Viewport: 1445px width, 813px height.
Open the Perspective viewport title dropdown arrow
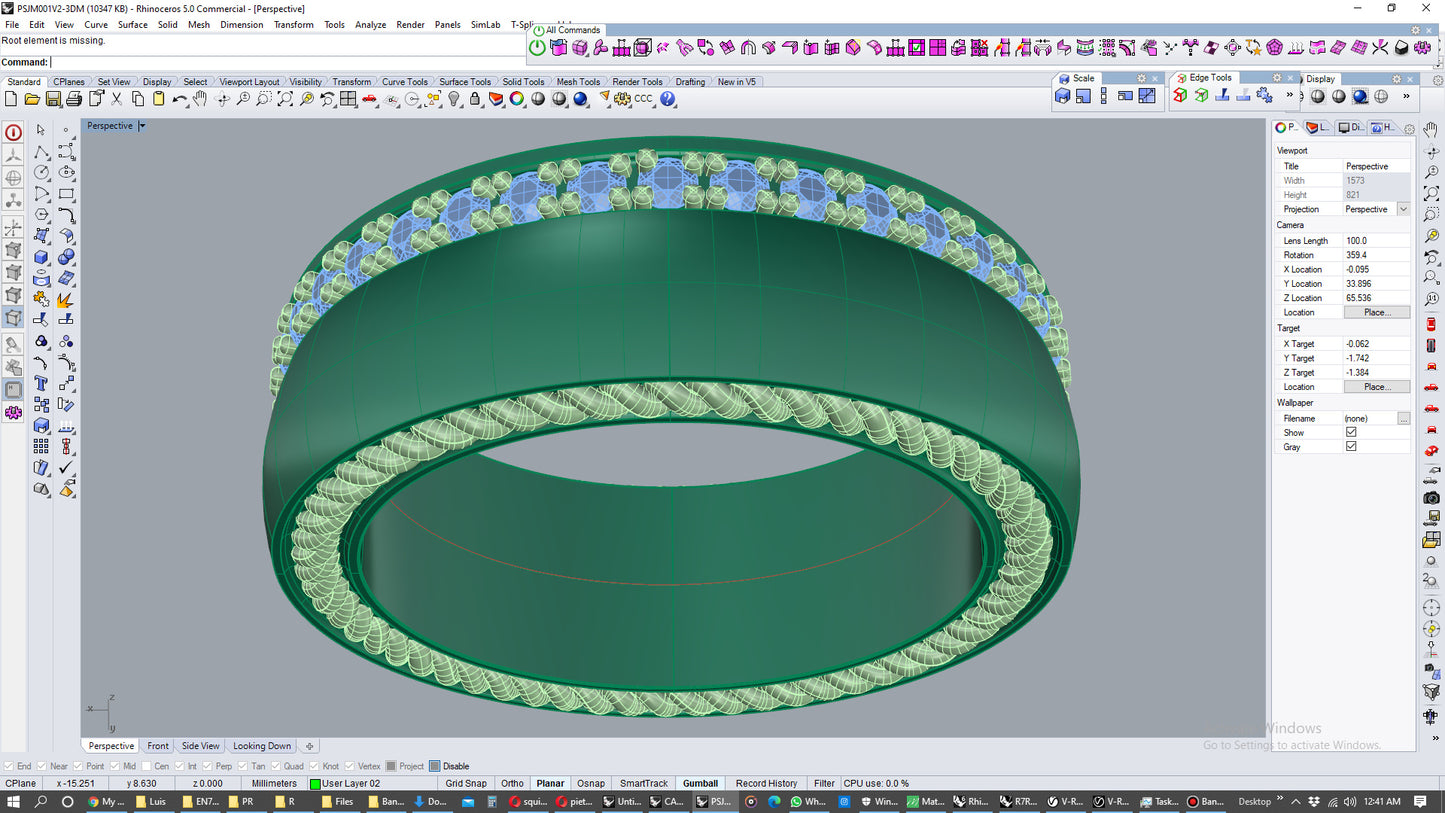pyautogui.click(x=142, y=126)
